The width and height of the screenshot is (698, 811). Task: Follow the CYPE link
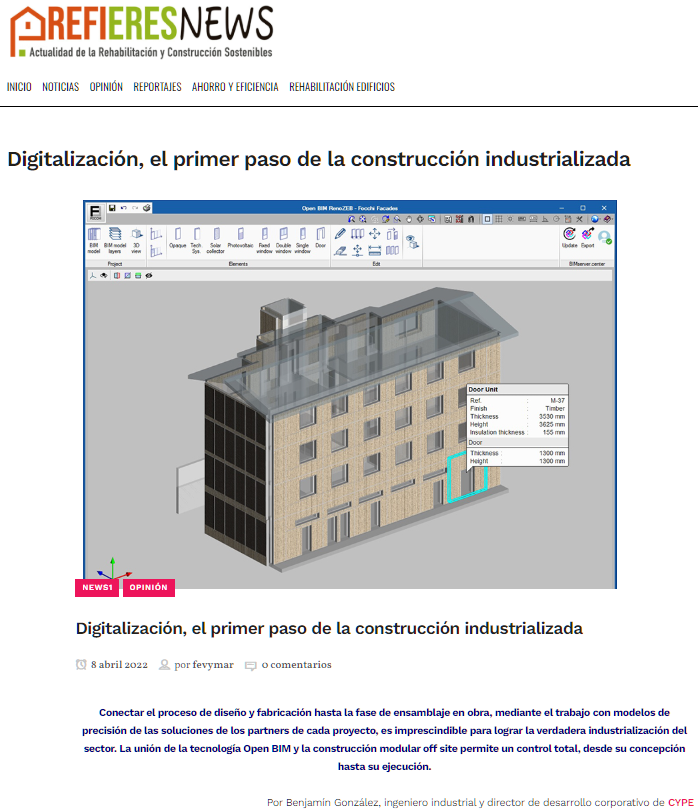680,802
